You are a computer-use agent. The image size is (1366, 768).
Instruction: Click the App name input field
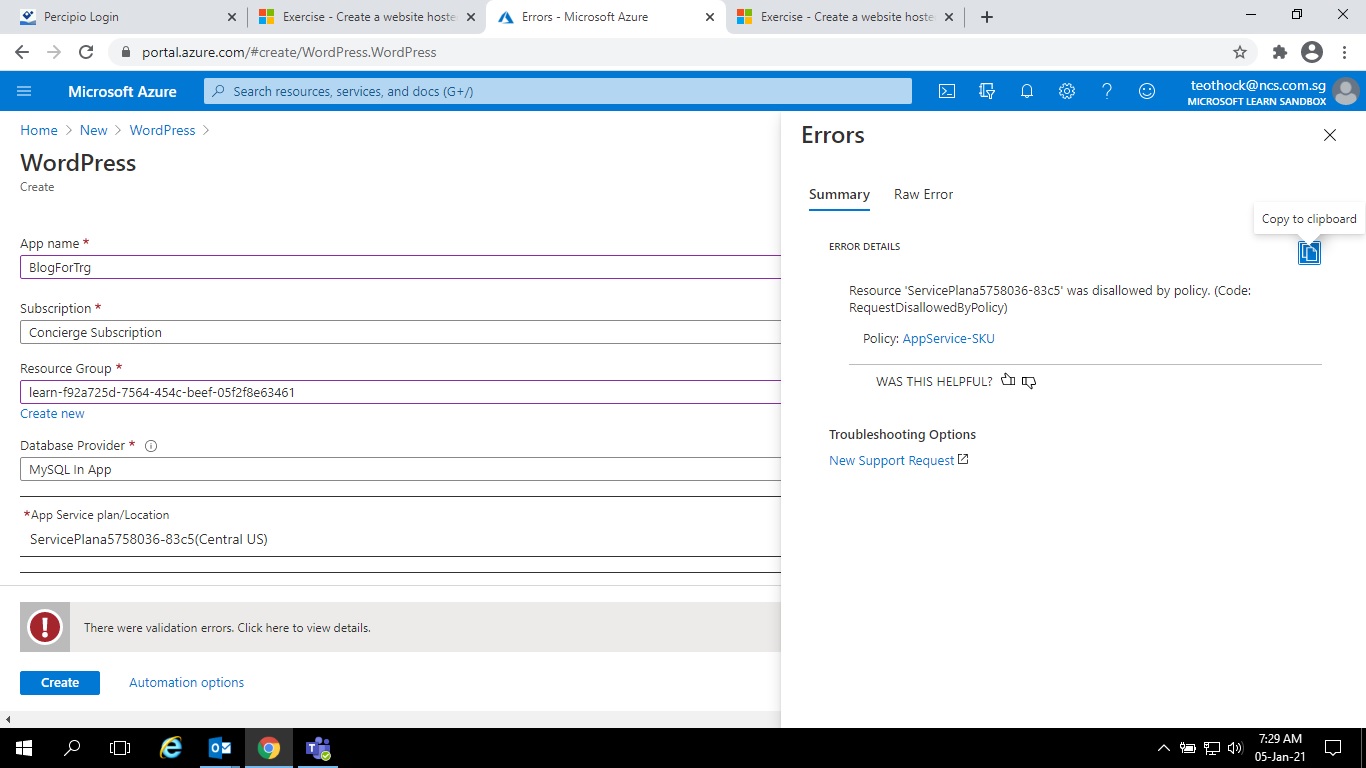[x=400, y=267]
